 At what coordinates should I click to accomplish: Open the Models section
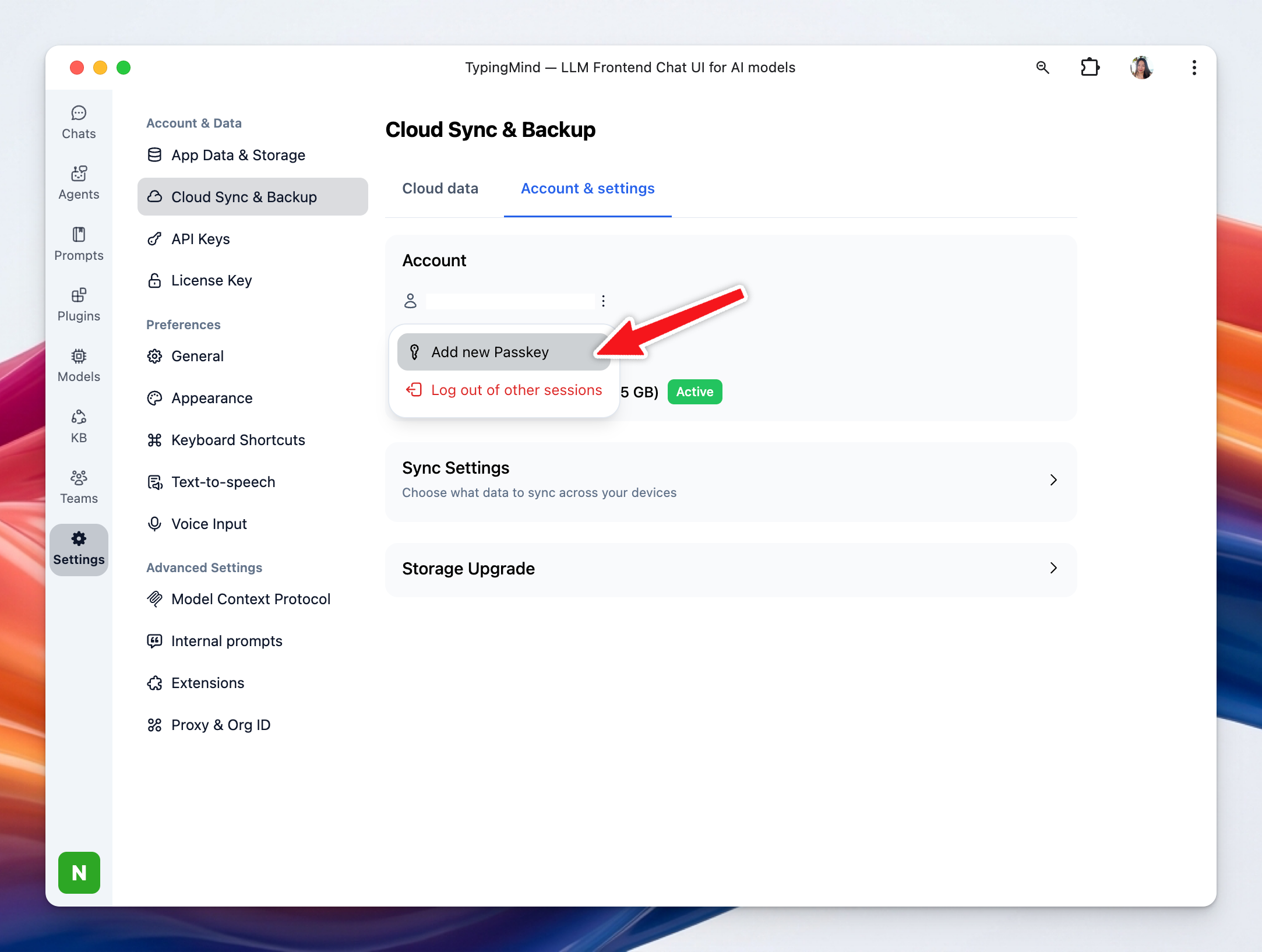pyautogui.click(x=79, y=365)
